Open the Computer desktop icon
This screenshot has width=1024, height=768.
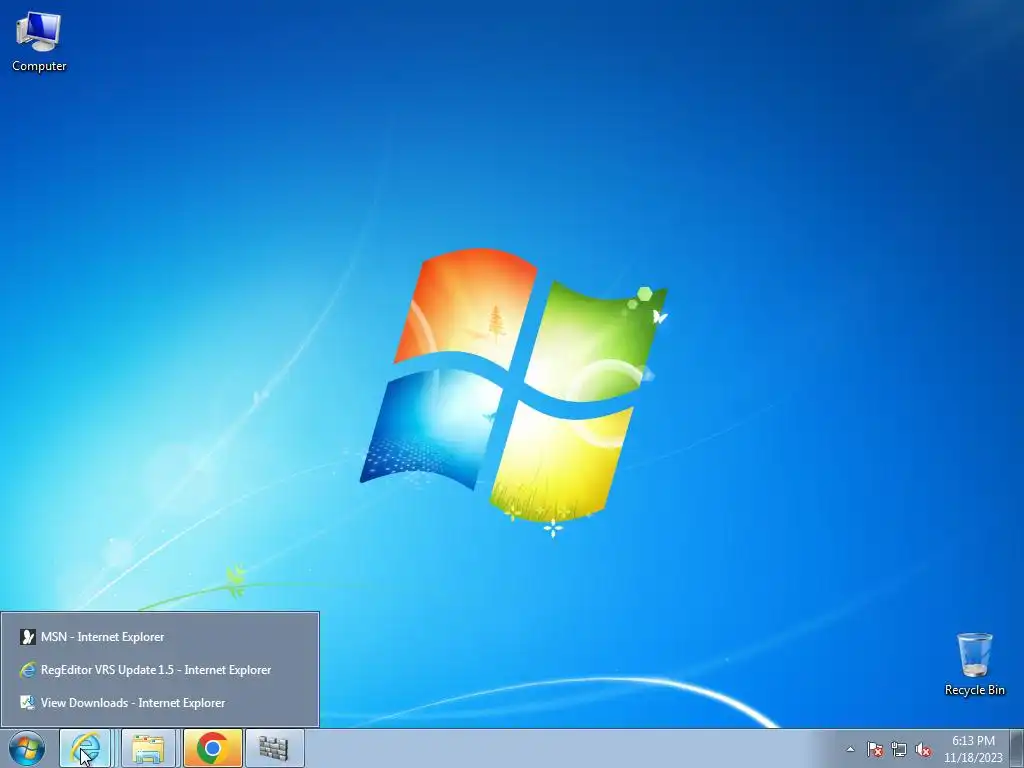tap(39, 40)
